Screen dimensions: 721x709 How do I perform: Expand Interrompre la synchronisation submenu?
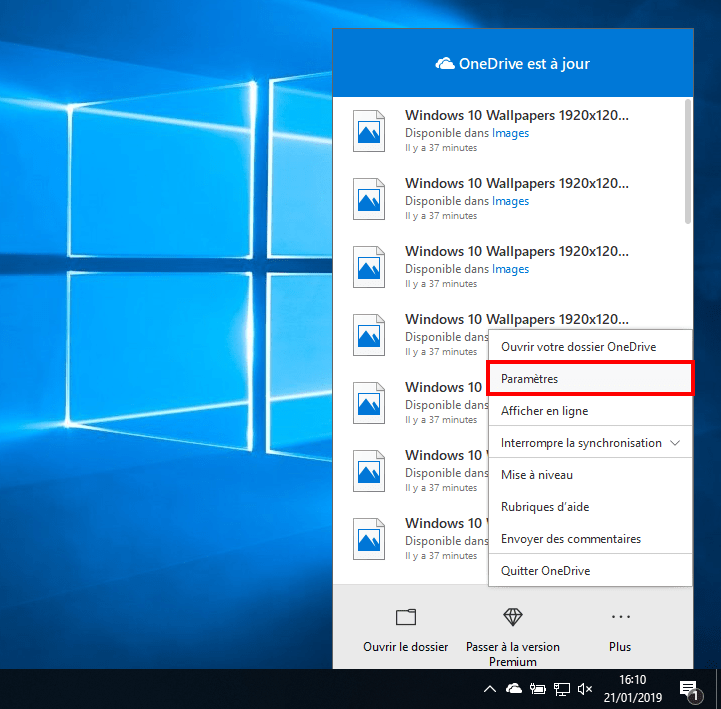590,443
